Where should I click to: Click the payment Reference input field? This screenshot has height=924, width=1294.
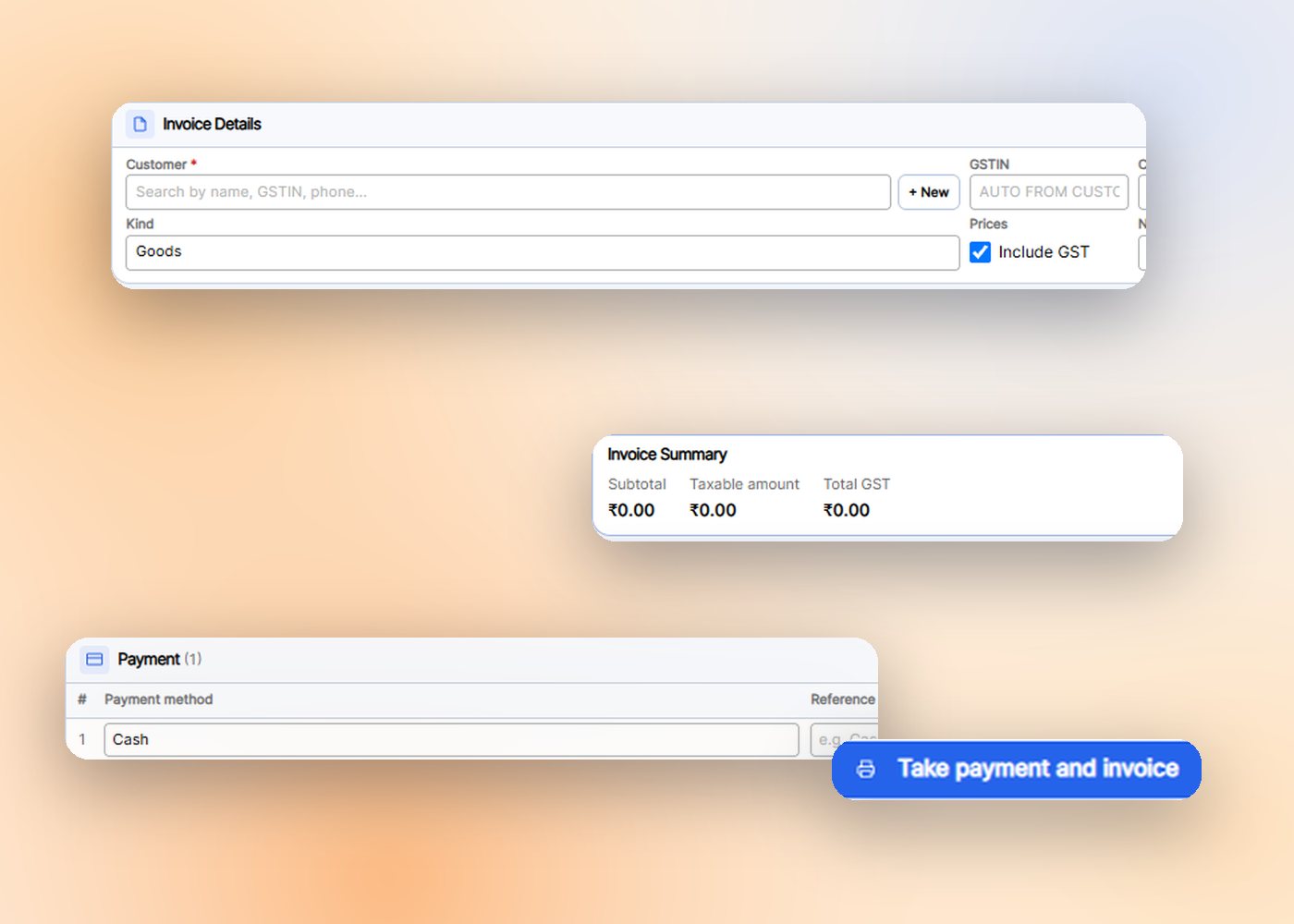[x=844, y=739]
